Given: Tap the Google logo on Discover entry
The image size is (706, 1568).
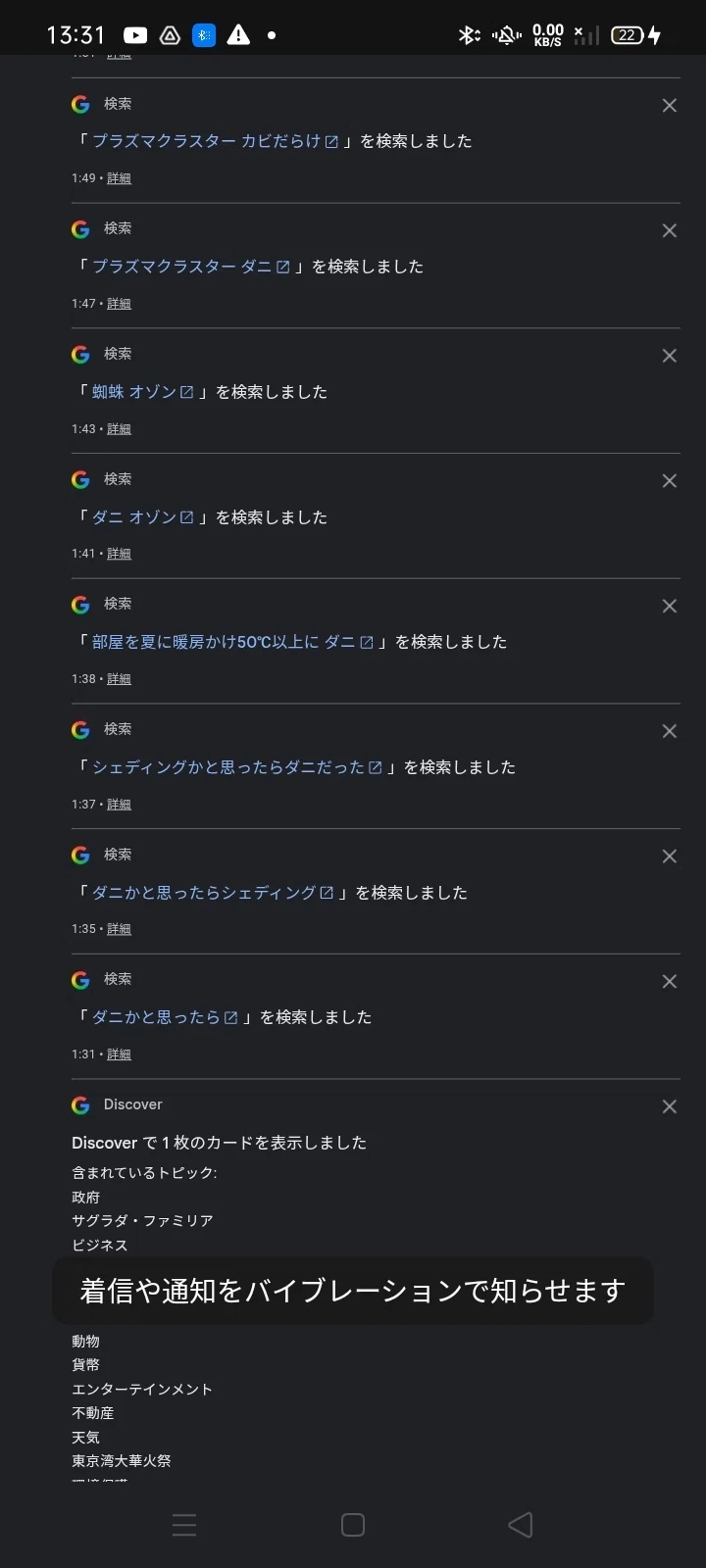Looking at the screenshot, I should click(x=80, y=1105).
